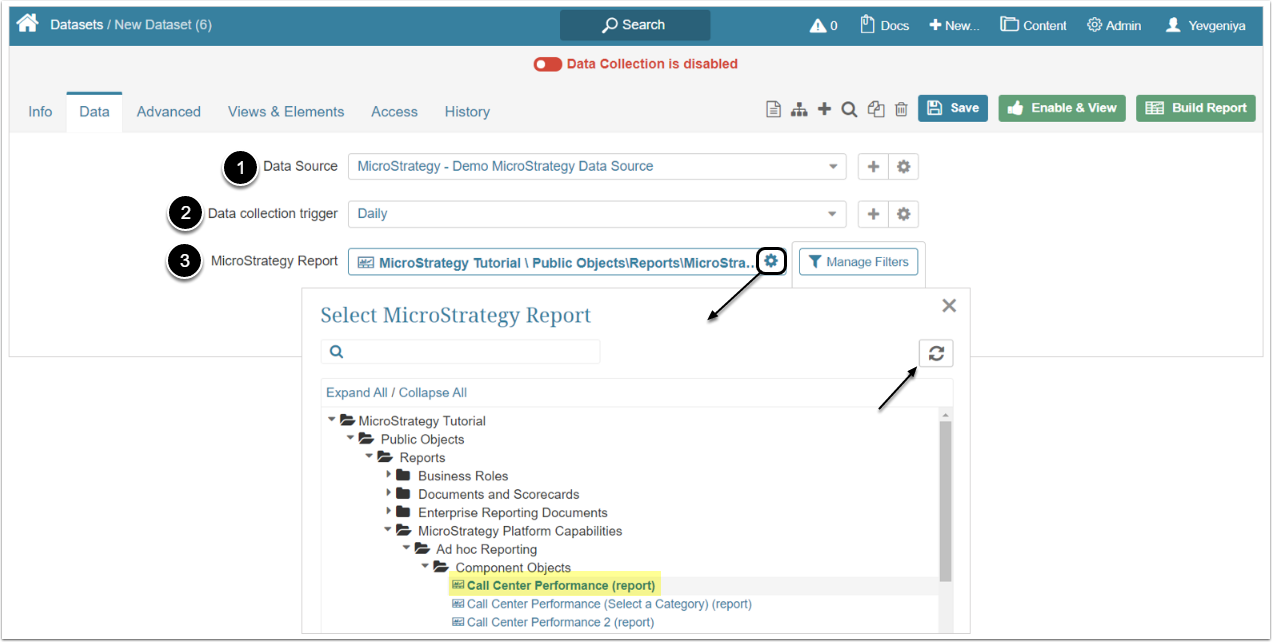Open the Data Source dropdown
This screenshot has height=642, width=1272.
597,166
